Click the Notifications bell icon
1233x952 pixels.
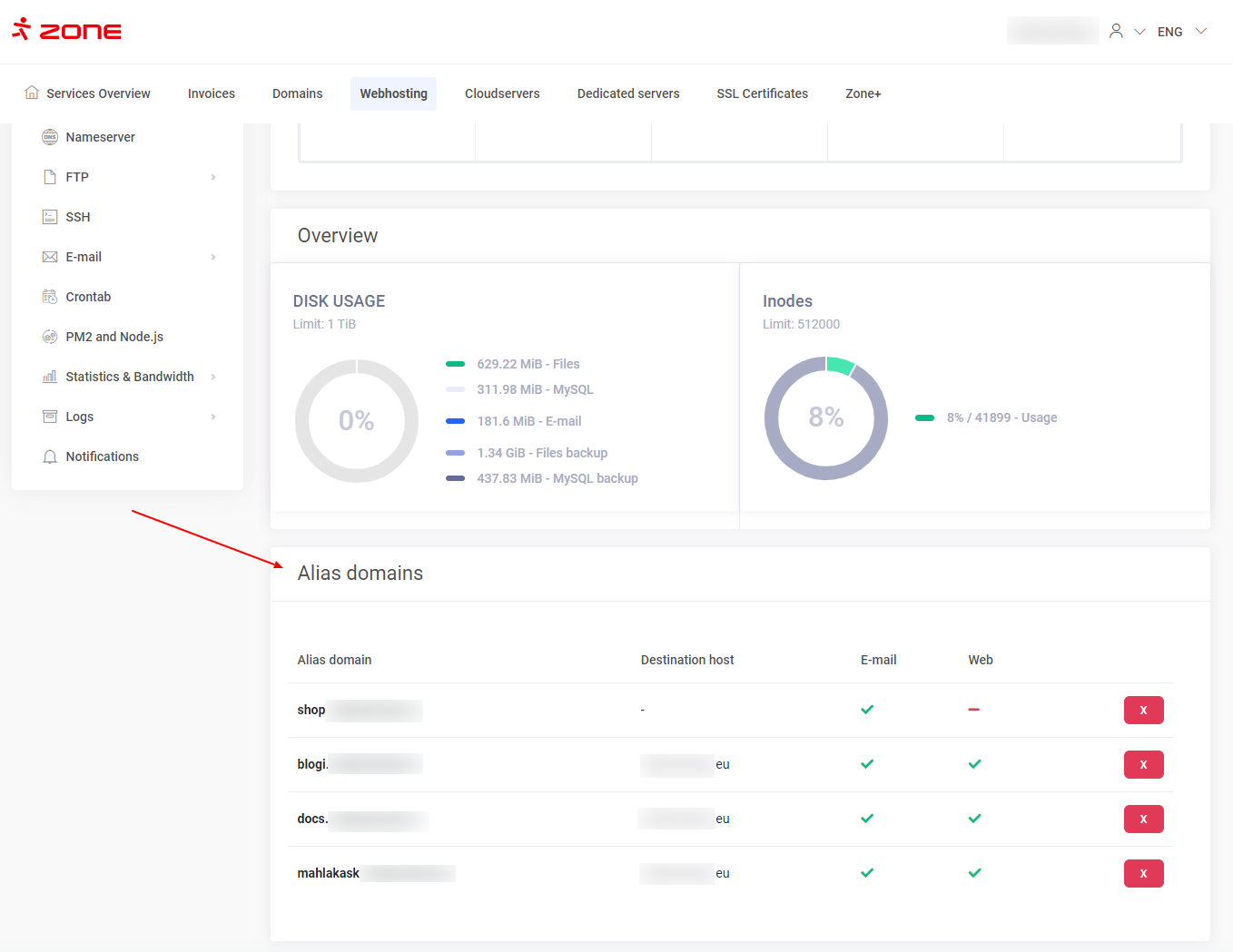(50, 456)
